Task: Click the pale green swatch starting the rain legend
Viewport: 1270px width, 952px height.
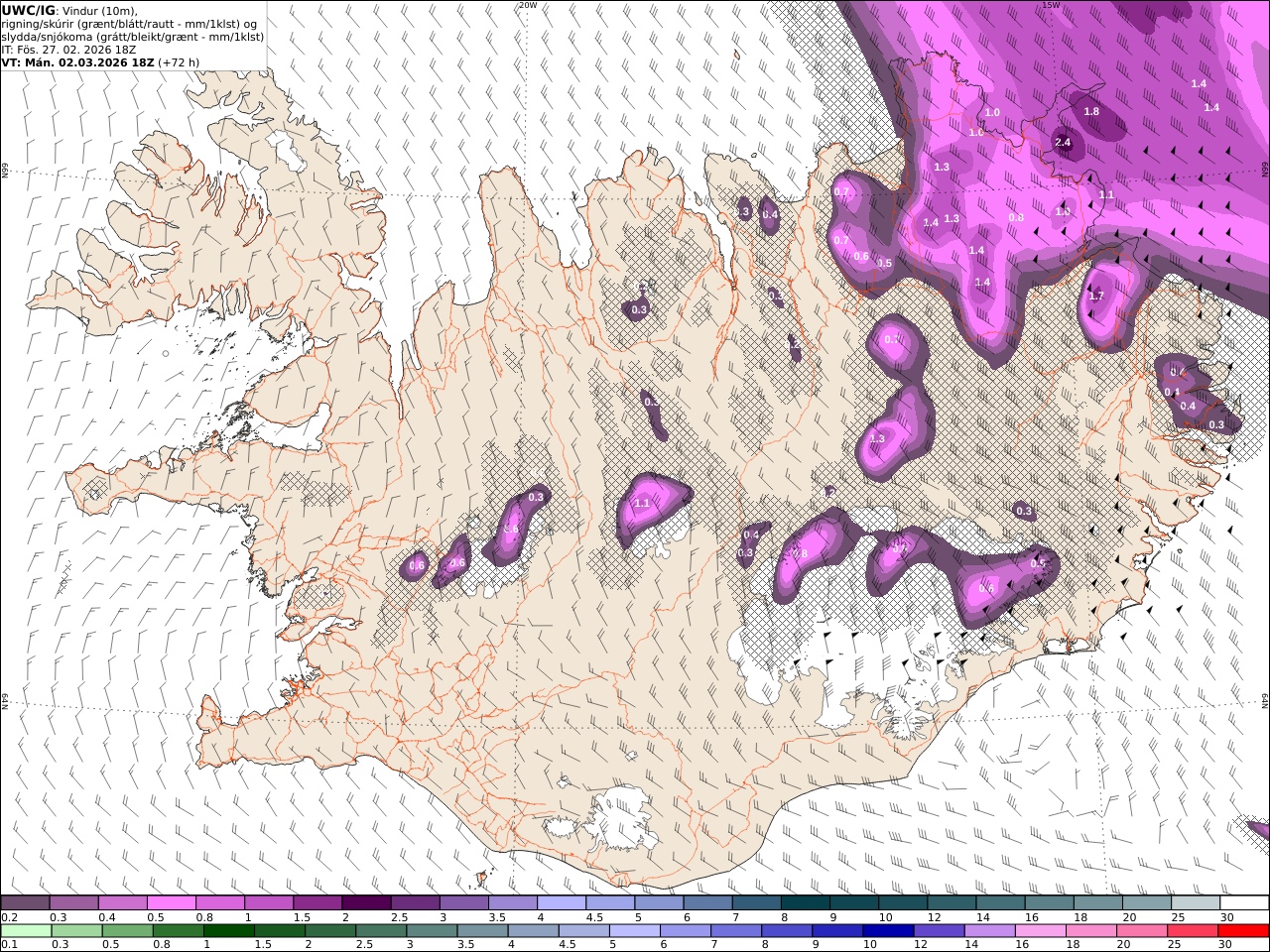Action: tap(26, 931)
